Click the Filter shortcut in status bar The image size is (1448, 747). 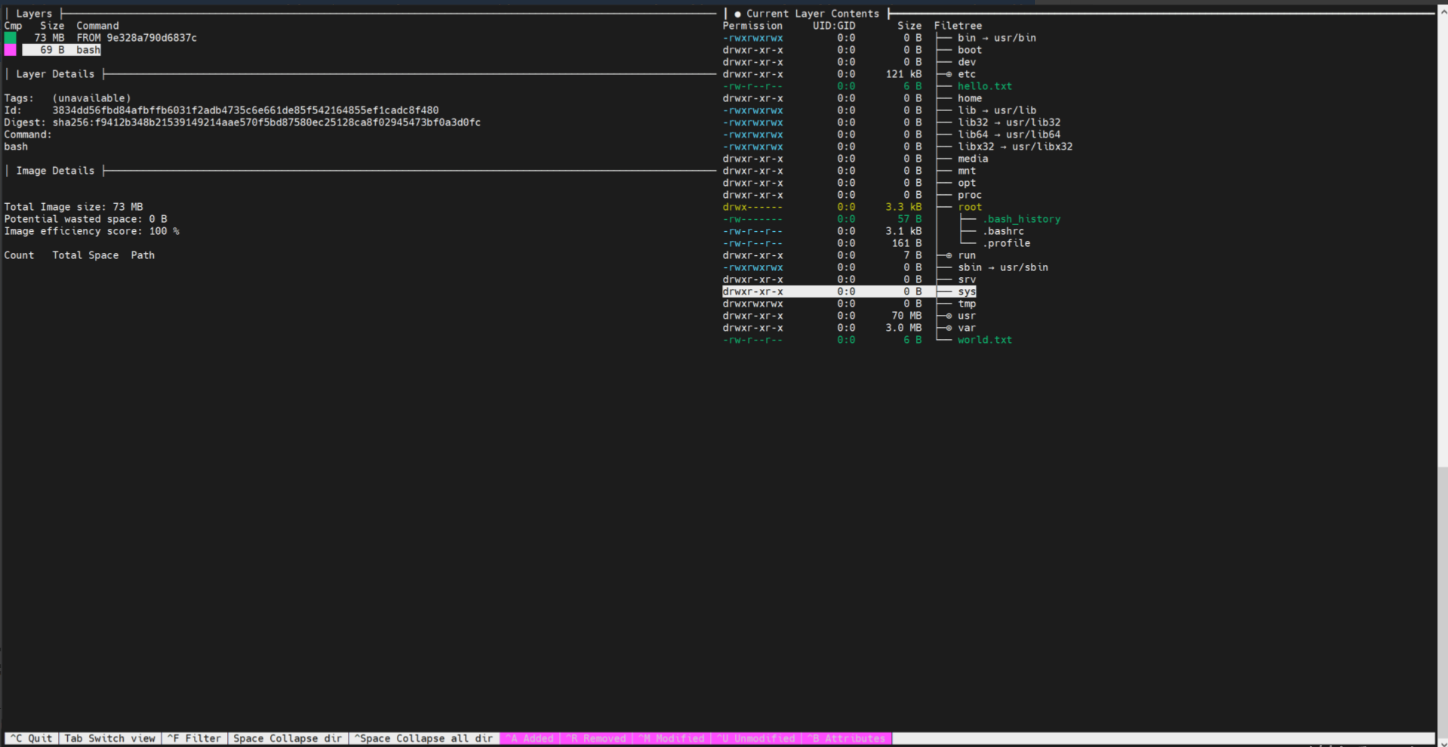point(194,739)
